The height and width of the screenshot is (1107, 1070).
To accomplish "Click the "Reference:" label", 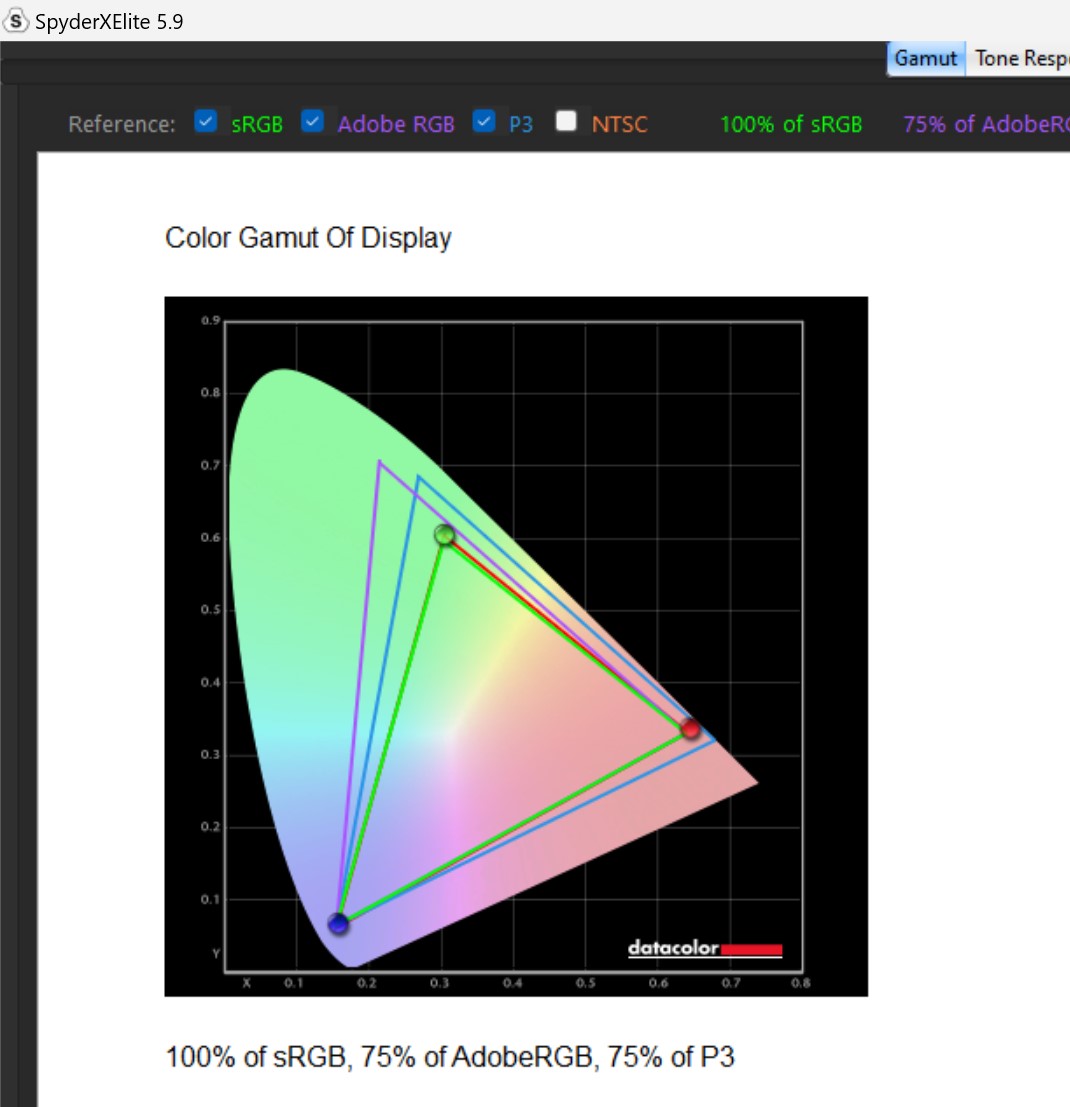I will tap(121, 124).
